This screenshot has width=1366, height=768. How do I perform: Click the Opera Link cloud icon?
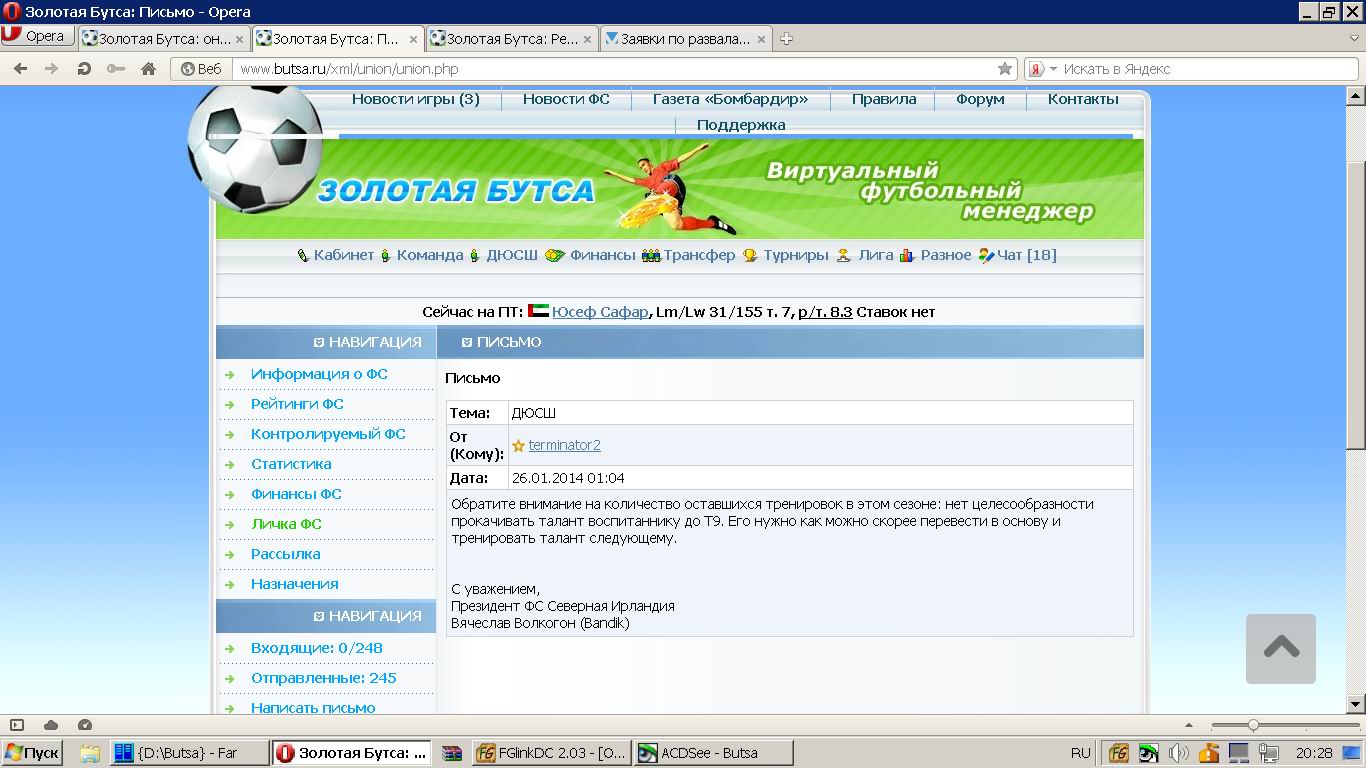click(x=51, y=725)
